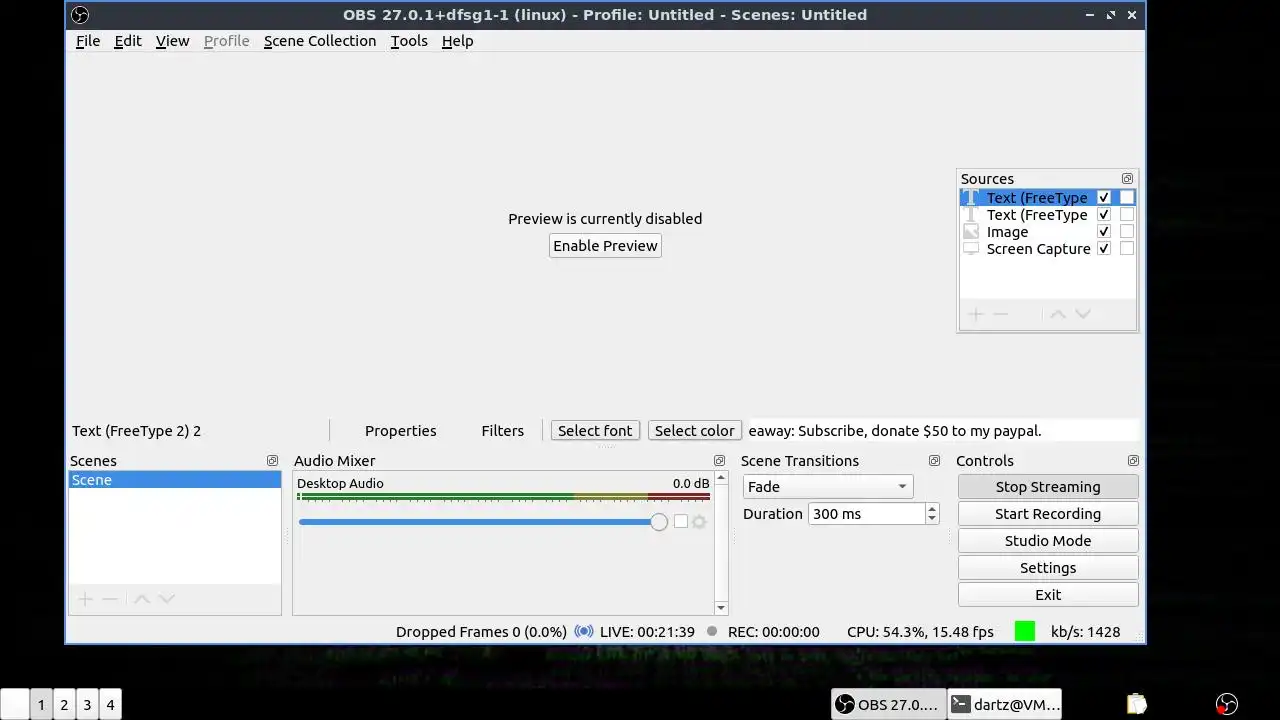
Task: Open the Help menu
Action: [x=457, y=41]
